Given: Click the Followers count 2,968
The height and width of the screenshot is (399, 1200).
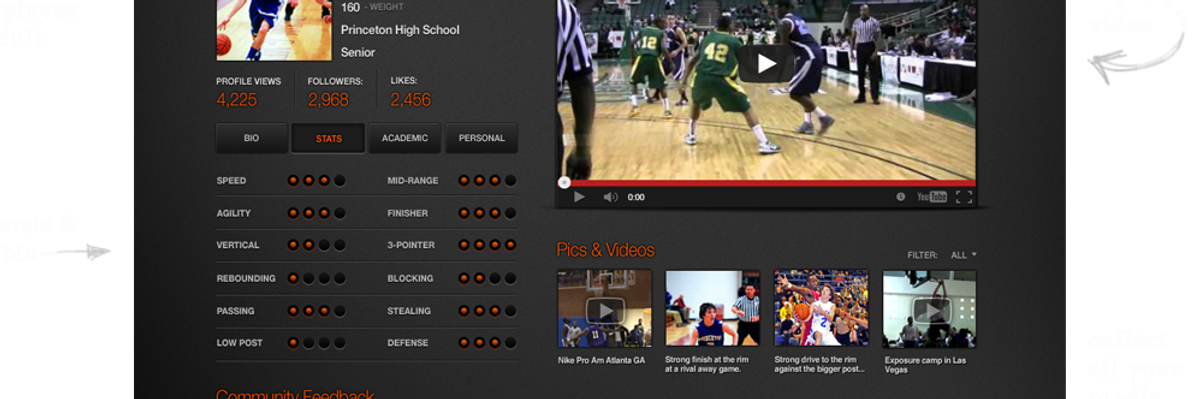Looking at the screenshot, I should (x=328, y=100).
